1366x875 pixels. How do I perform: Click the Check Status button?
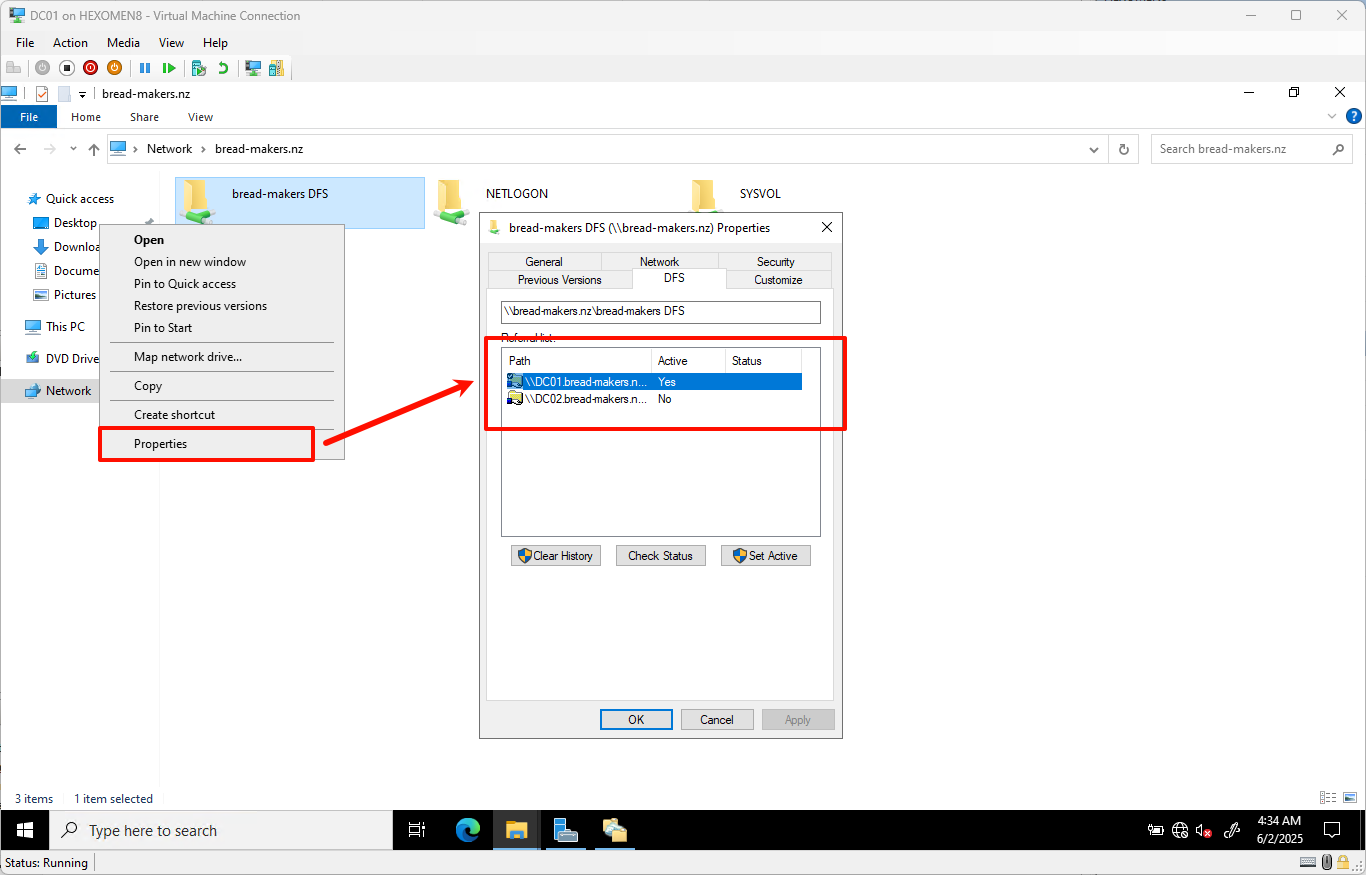[660, 555]
